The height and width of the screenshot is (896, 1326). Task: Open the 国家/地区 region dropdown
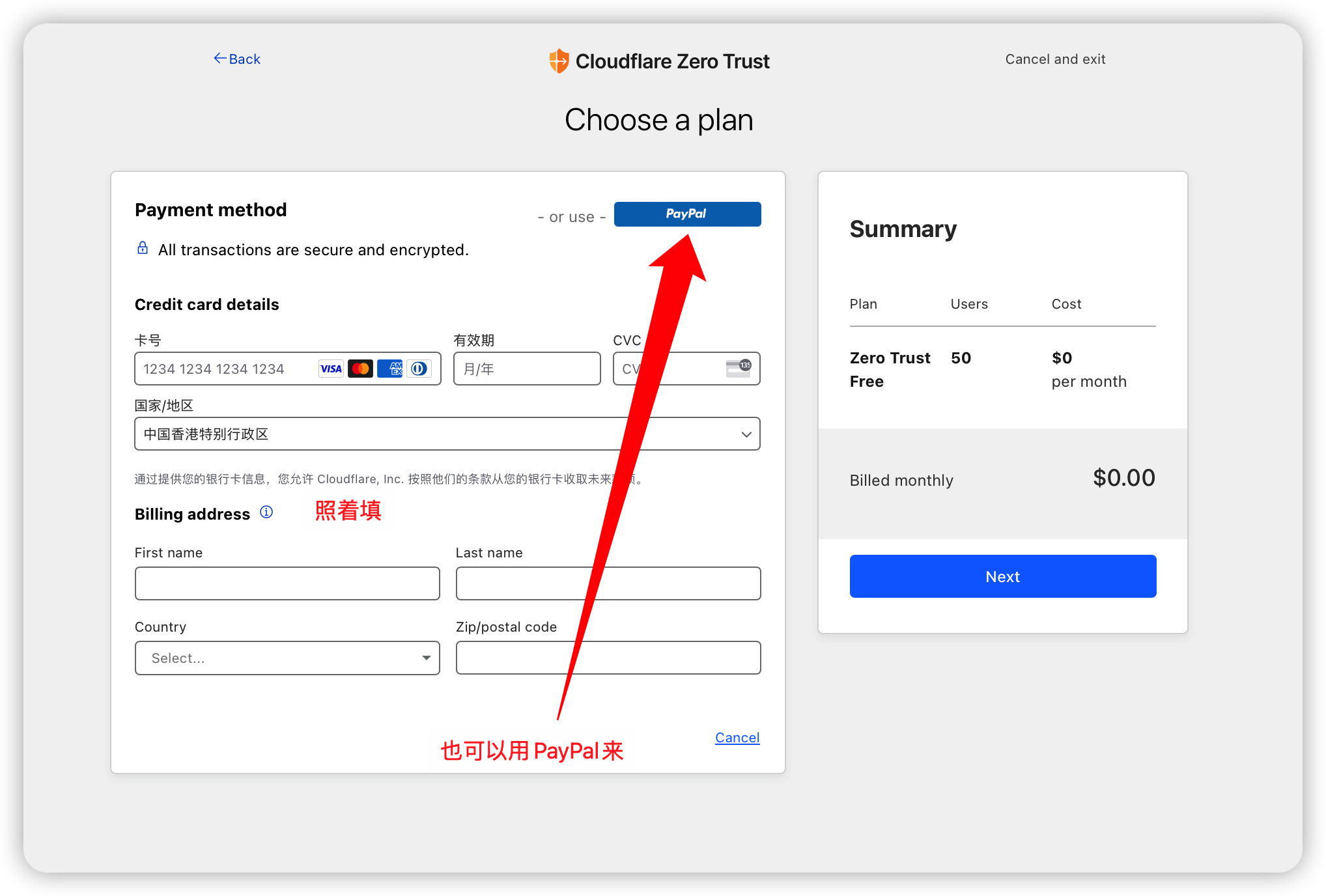coord(447,434)
